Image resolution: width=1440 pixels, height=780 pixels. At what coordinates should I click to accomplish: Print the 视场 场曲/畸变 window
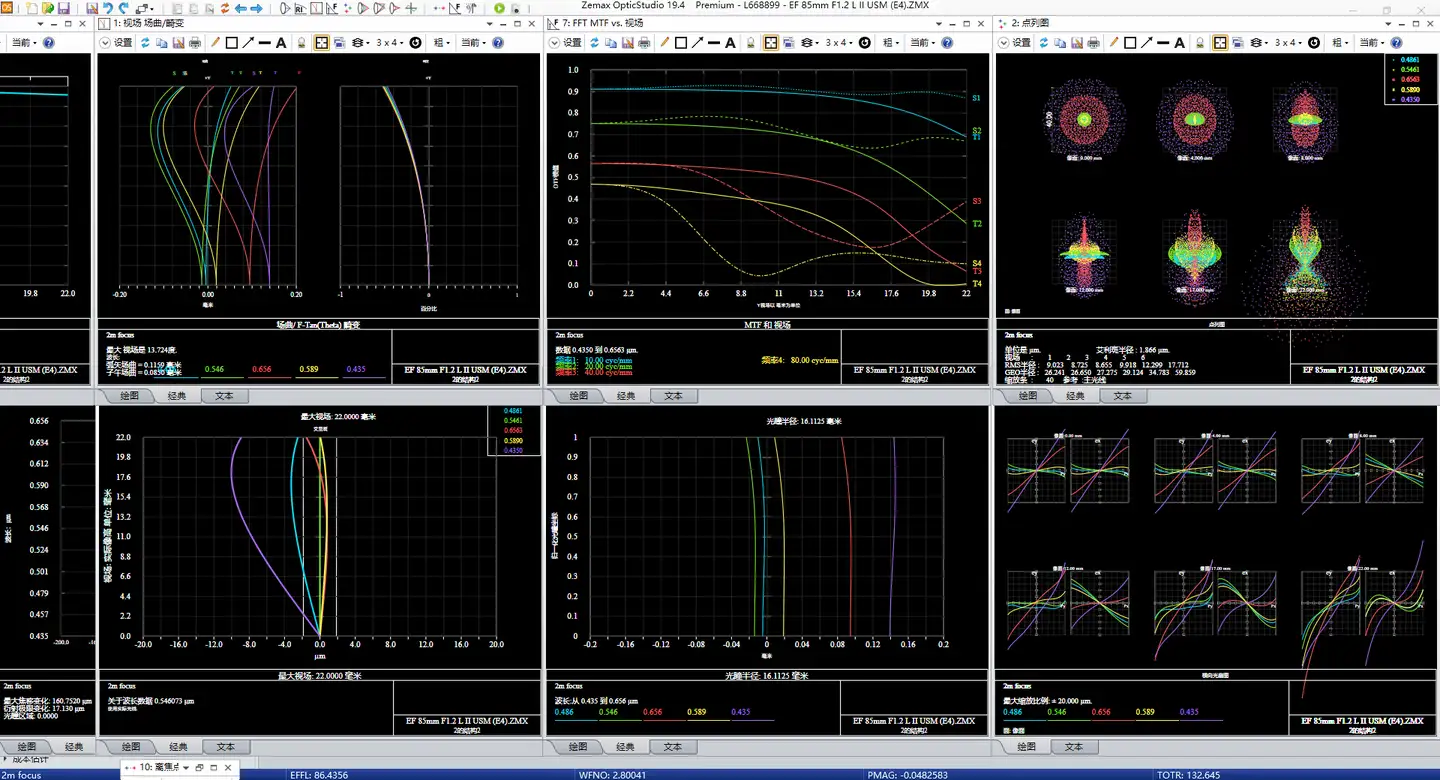pyautogui.click(x=194, y=43)
